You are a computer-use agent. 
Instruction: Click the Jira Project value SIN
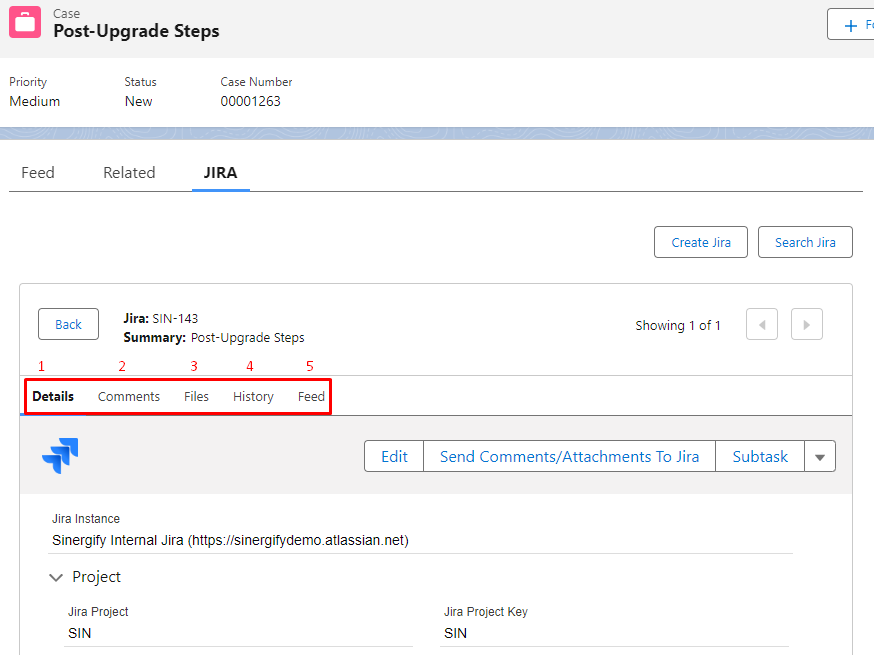click(80, 633)
